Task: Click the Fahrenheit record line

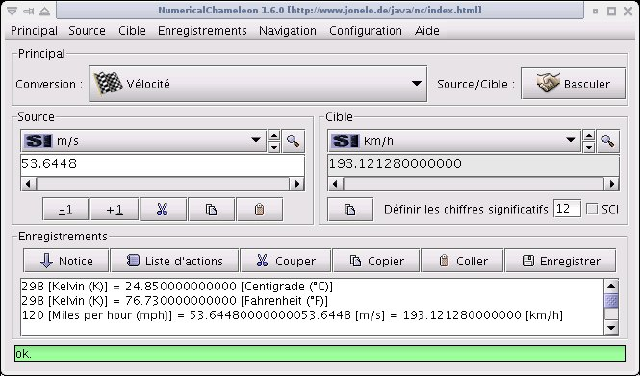Action: pyautogui.click(x=175, y=301)
